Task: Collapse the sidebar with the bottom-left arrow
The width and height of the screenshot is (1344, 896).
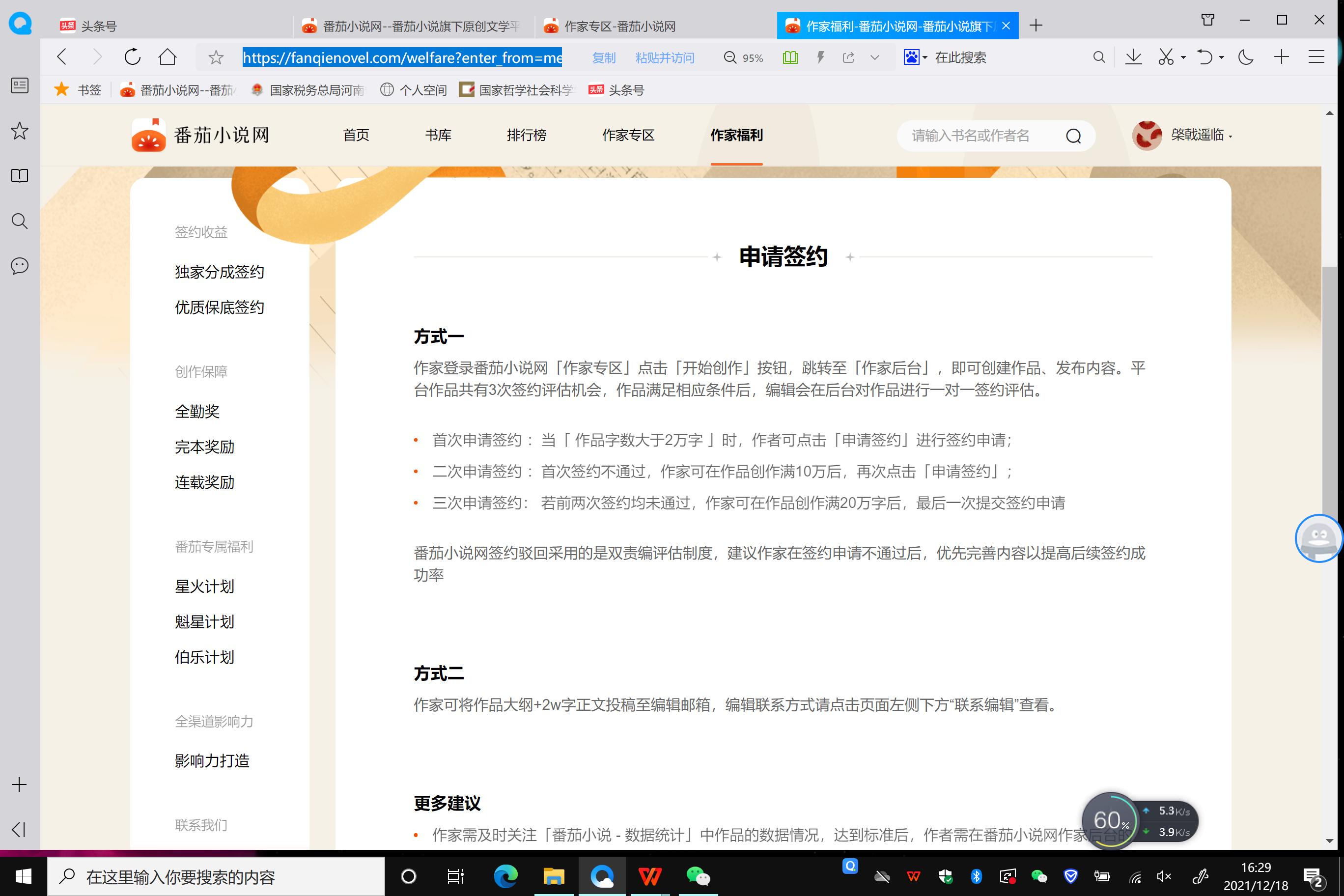Action: (19, 830)
